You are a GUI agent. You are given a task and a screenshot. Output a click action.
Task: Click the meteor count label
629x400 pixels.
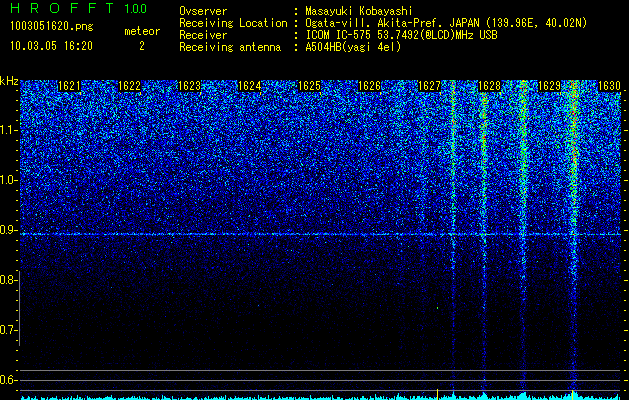142,31
